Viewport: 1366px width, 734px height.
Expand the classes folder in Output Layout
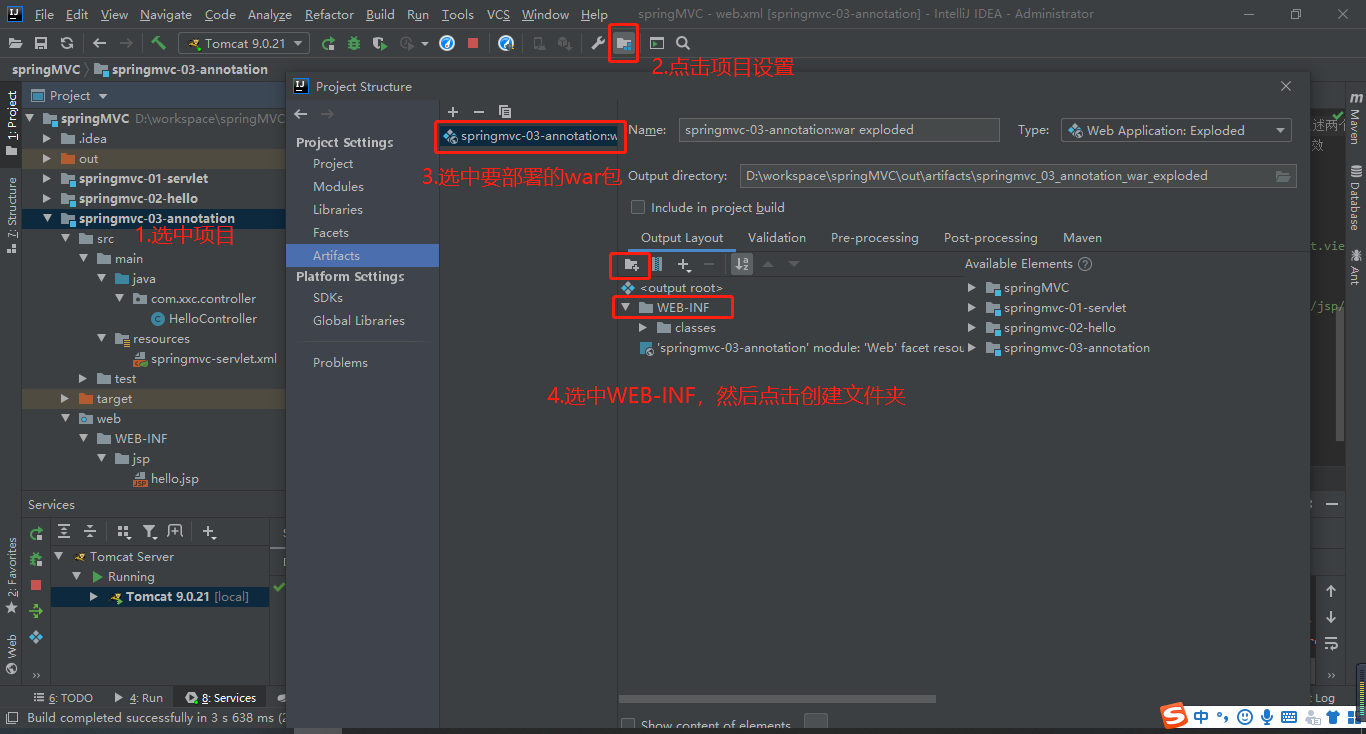point(643,327)
